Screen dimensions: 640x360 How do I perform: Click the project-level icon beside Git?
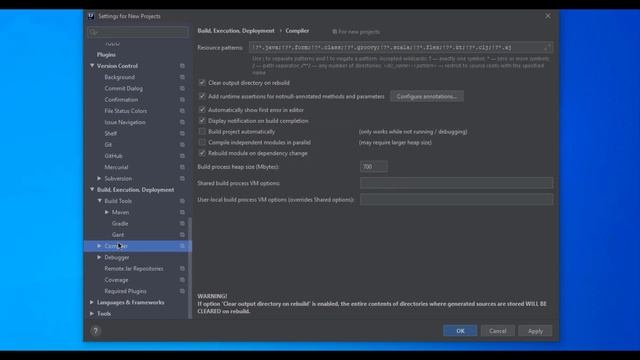(182, 144)
